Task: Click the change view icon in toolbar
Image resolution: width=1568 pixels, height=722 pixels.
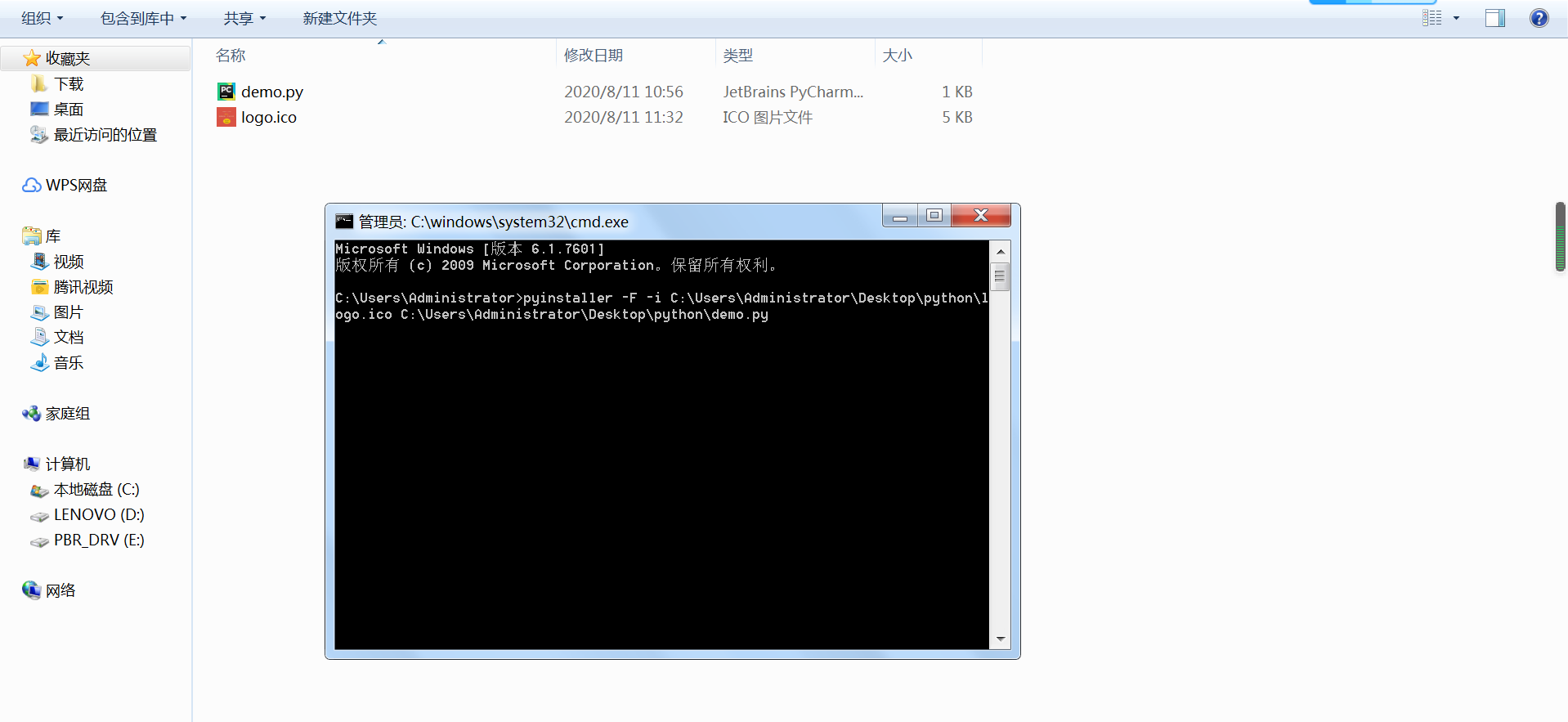Action: pos(1431,18)
